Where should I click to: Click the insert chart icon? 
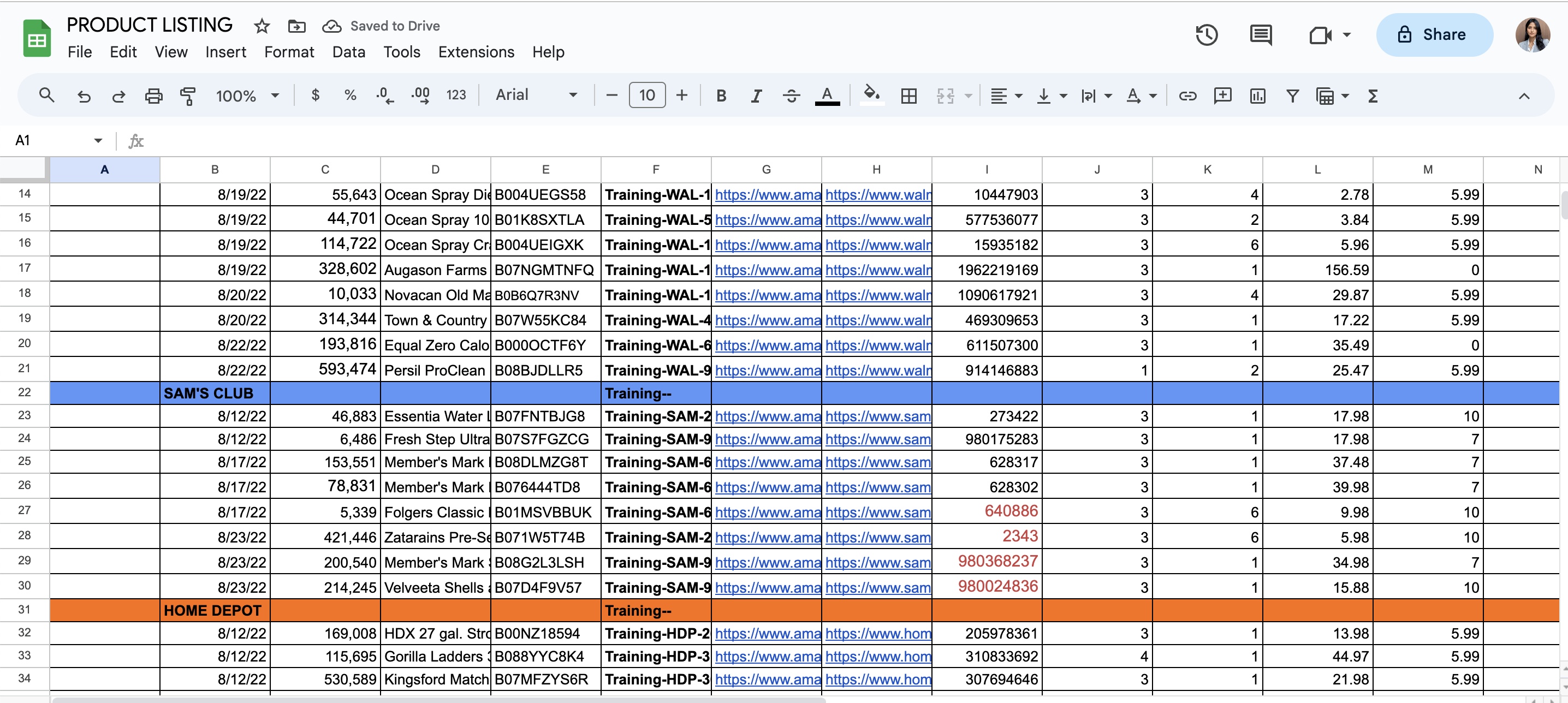pos(1257,96)
